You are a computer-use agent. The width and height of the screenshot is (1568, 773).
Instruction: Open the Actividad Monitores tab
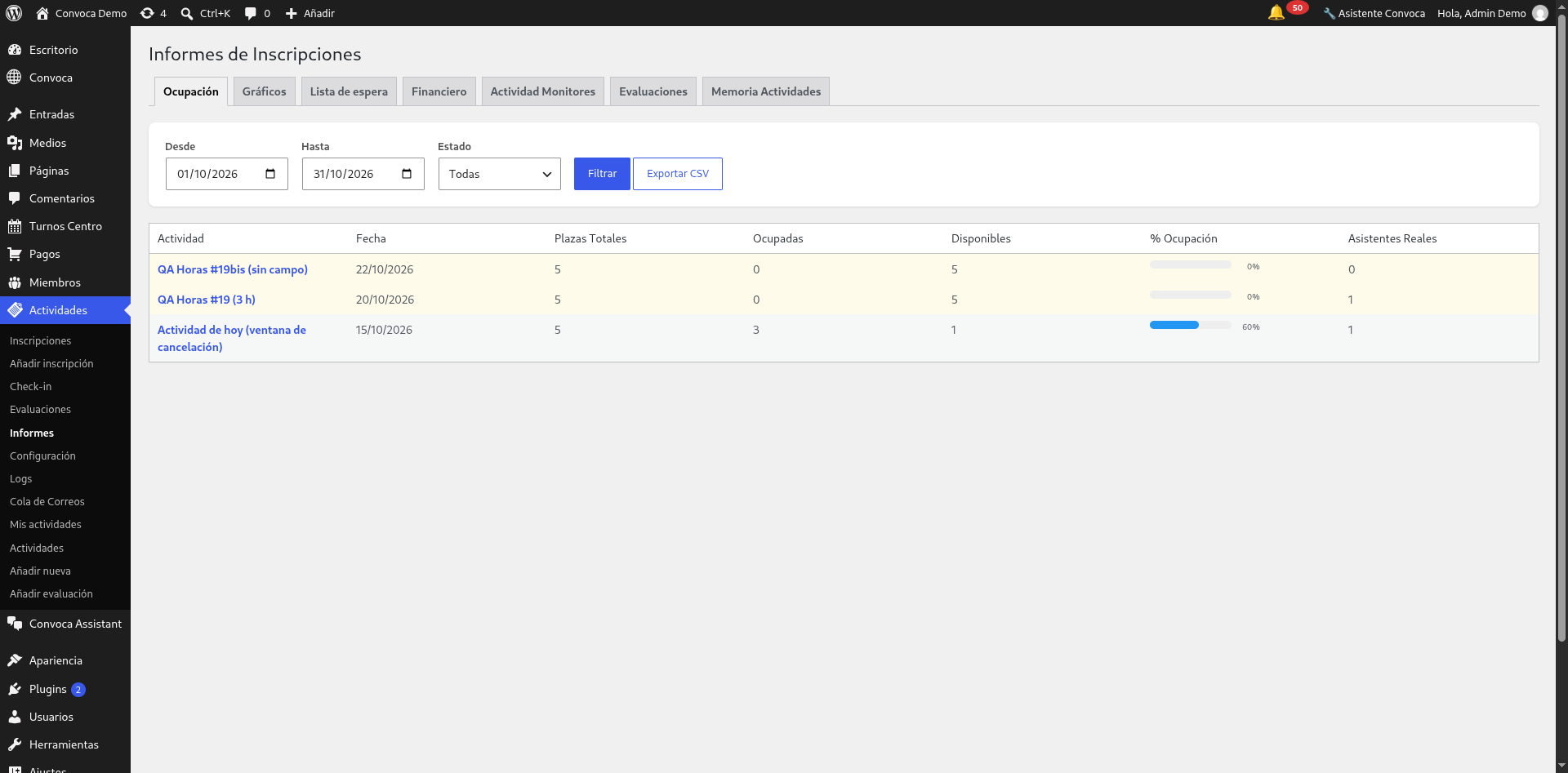click(543, 91)
